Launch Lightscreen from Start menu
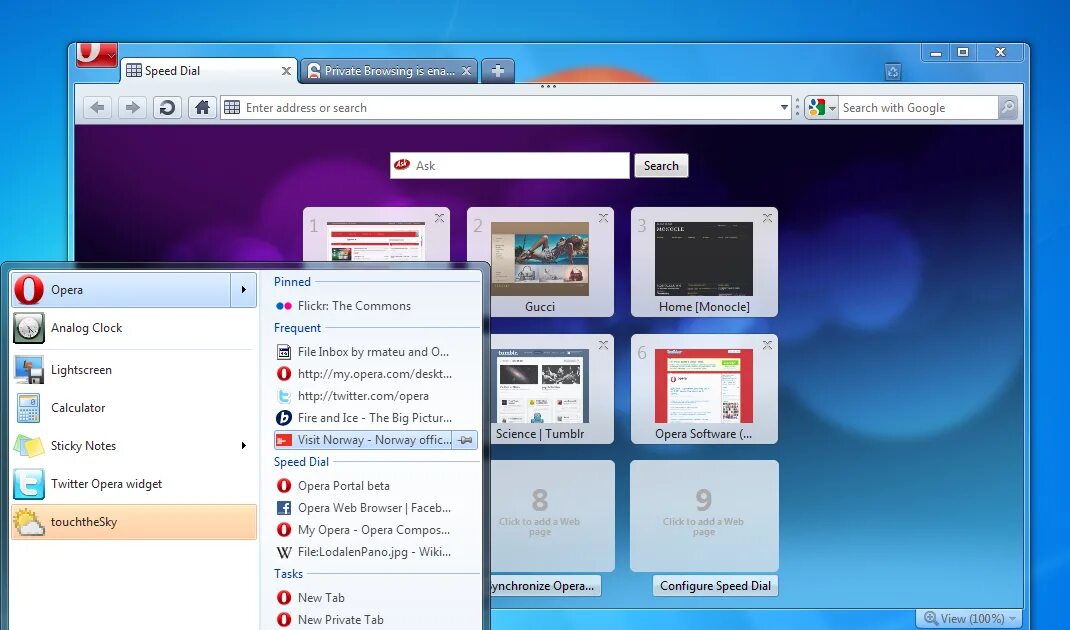The width and height of the screenshot is (1070, 630). click(134, 369)
